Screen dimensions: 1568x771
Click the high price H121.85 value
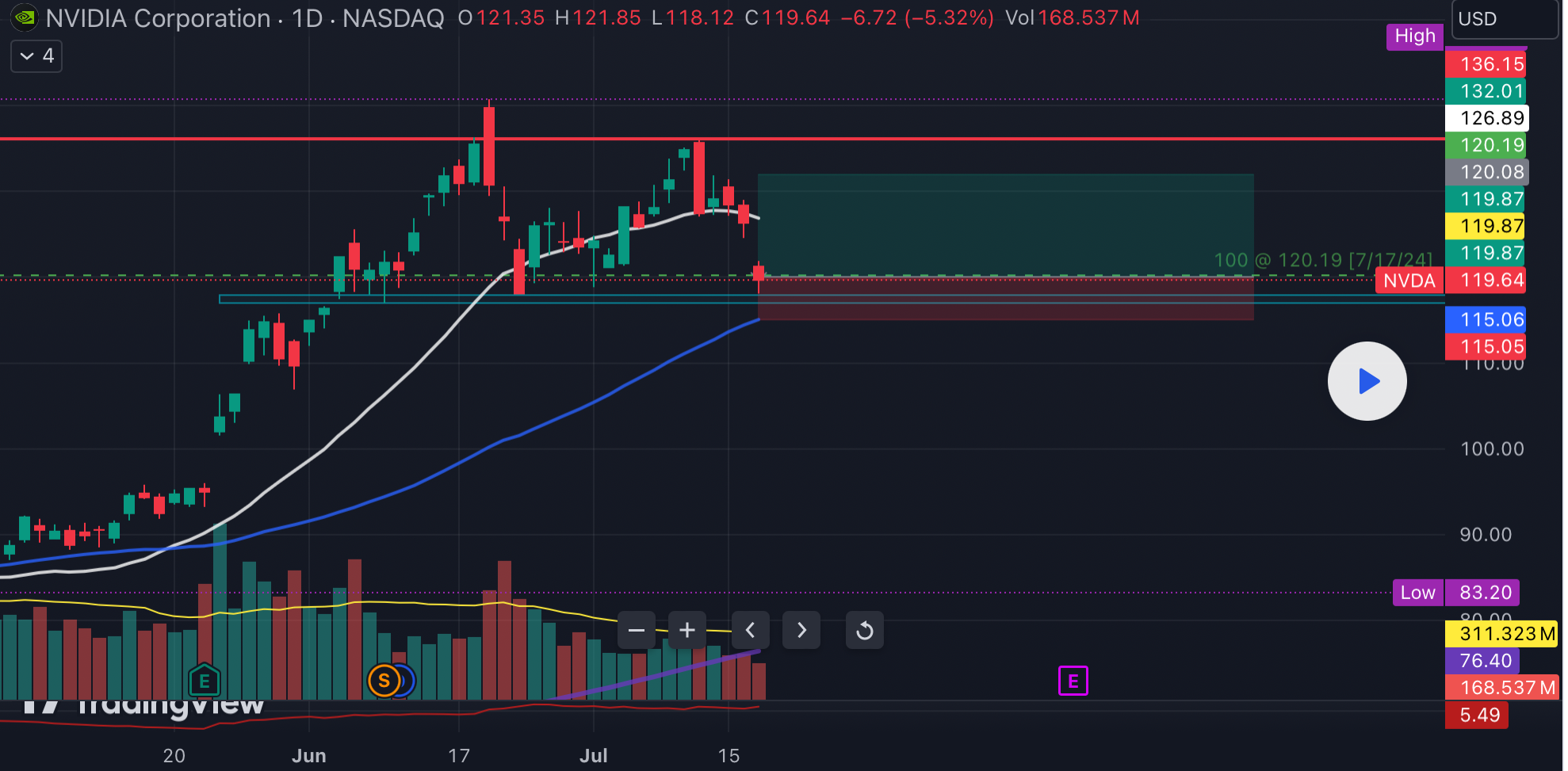(598, 18)
